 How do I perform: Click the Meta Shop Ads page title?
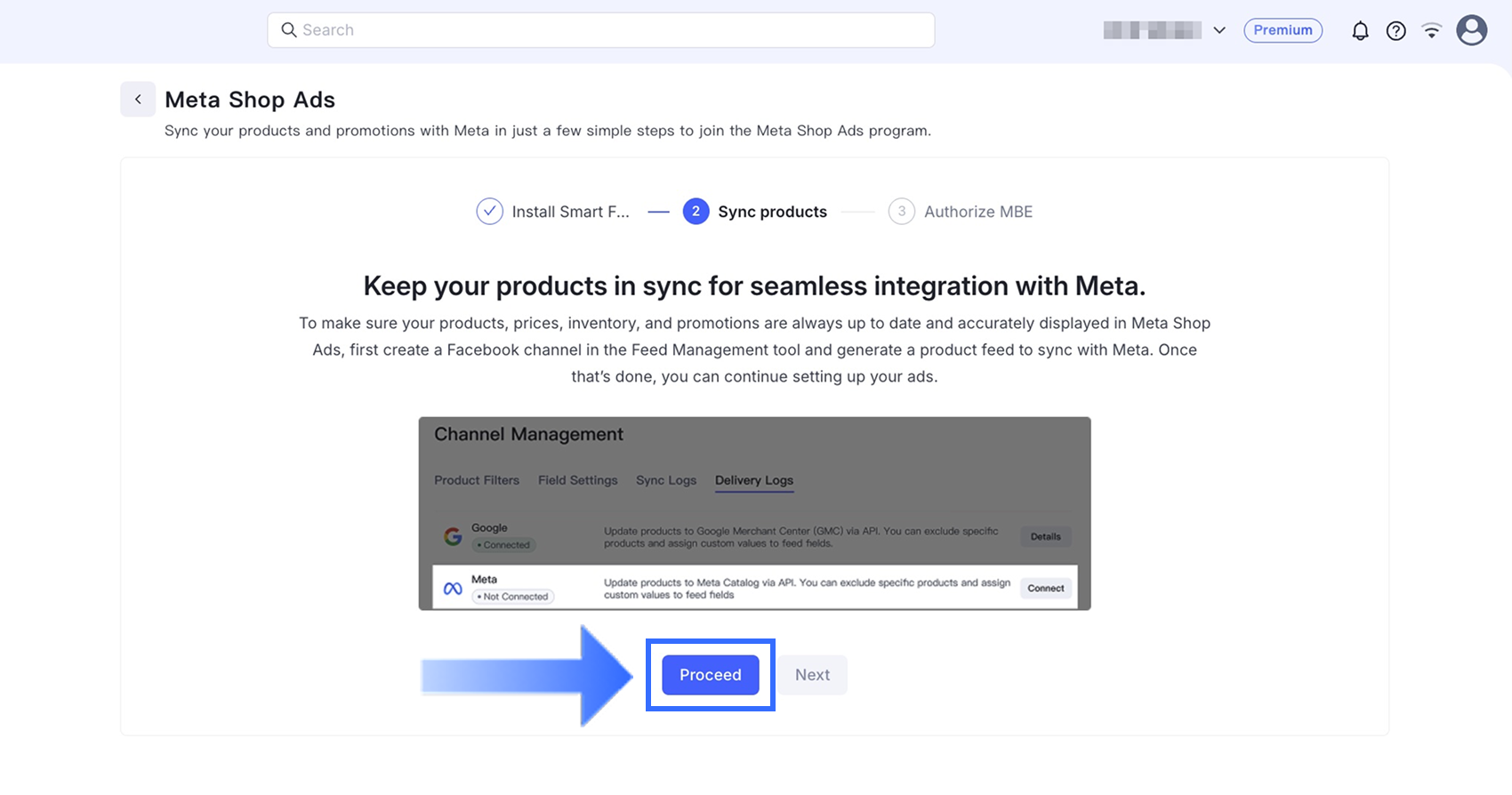click(250, 100)
